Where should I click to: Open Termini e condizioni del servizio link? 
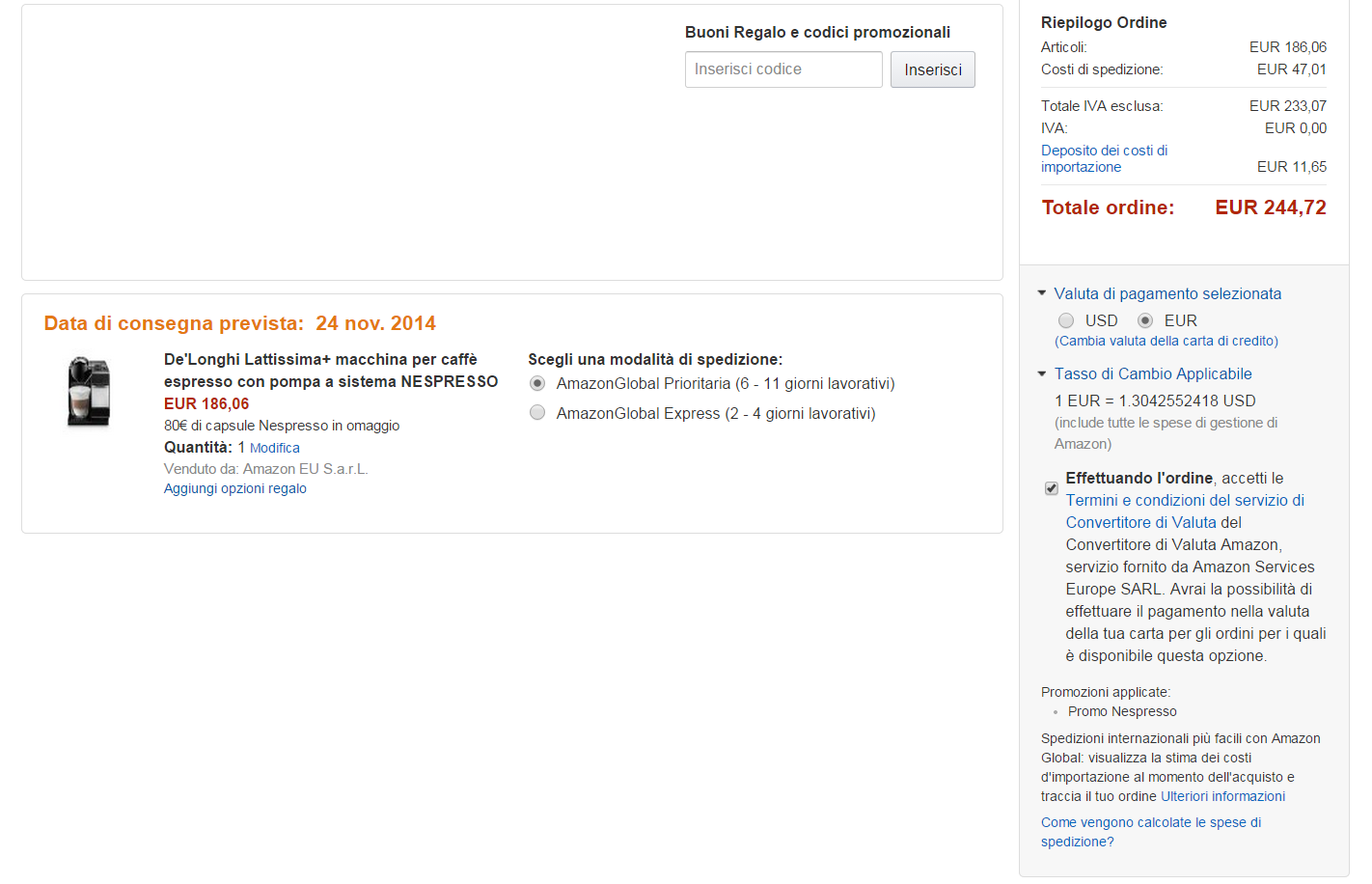tap(1185, 500)
